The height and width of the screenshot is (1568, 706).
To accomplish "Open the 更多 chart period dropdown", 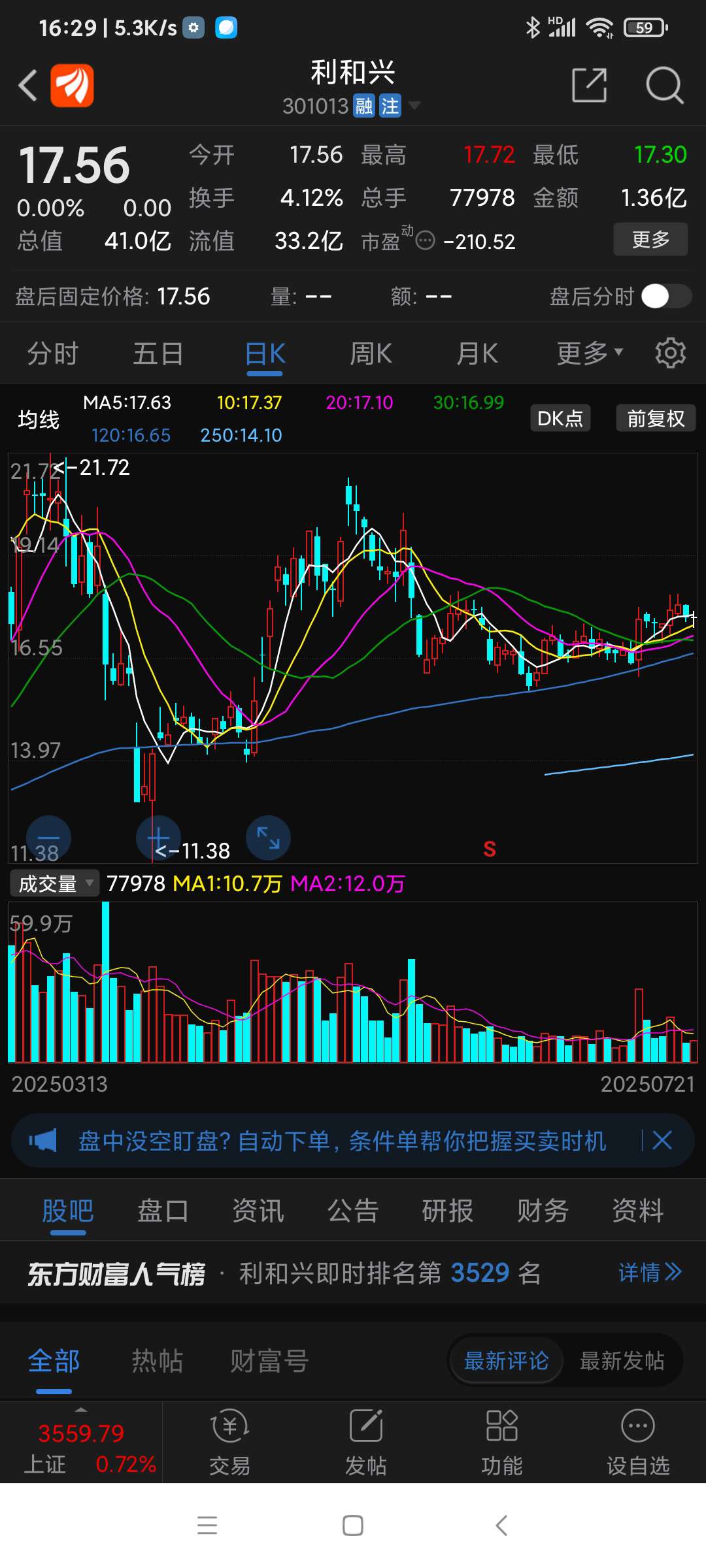I will coord(590,353).
